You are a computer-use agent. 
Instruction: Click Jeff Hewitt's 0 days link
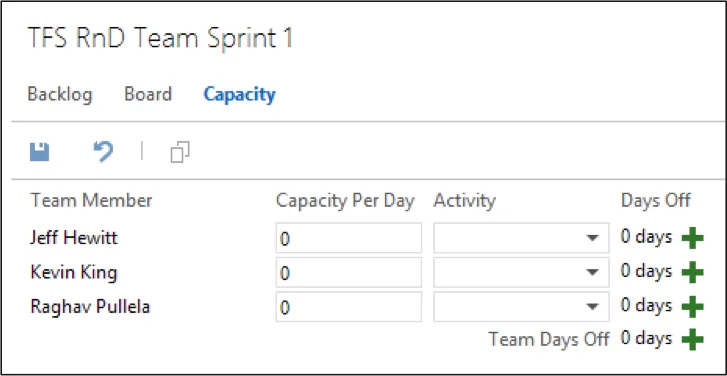pos(646,237)
